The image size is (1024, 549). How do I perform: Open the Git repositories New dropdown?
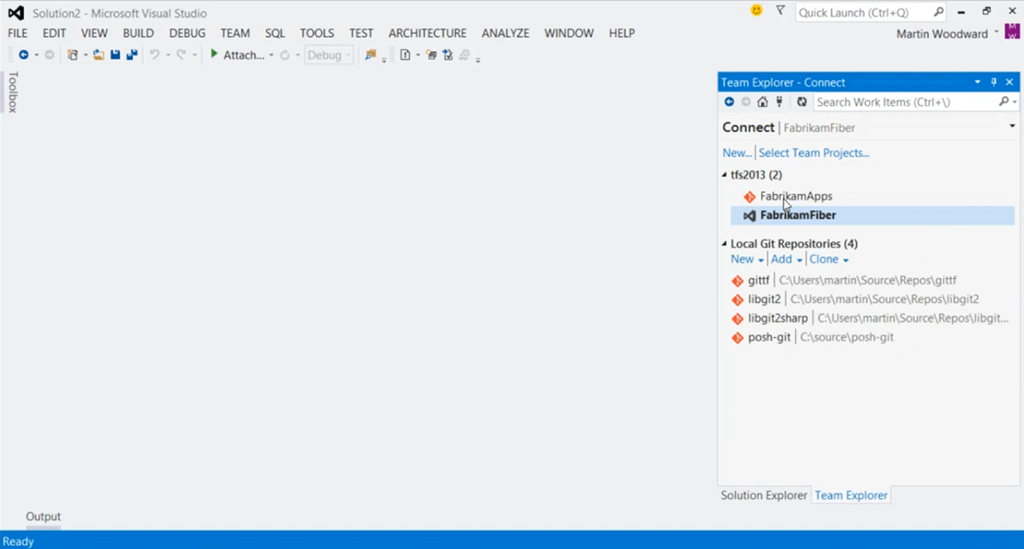[747, 259]
